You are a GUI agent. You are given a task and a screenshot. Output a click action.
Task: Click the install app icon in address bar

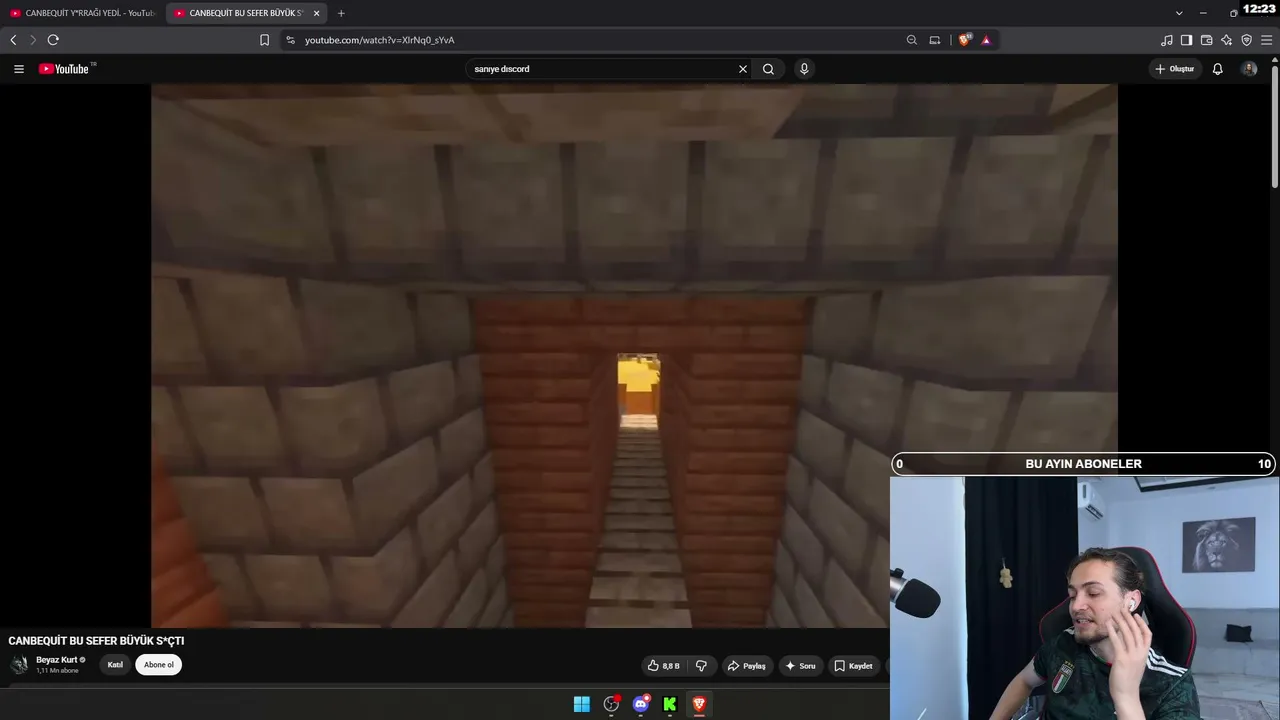[934, 40]
